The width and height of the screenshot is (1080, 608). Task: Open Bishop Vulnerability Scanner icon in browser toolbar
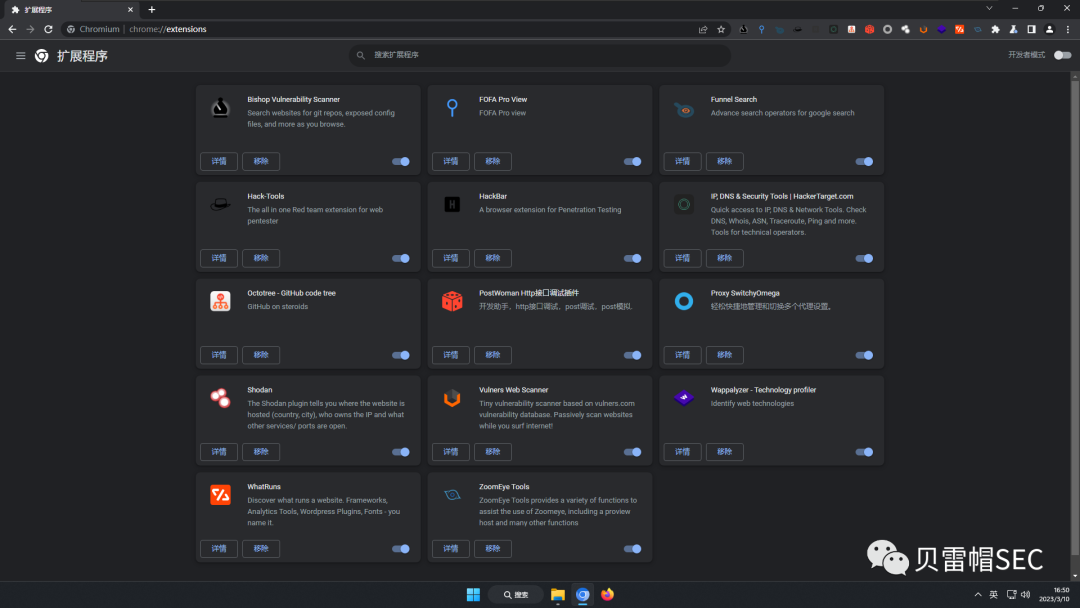743,30
